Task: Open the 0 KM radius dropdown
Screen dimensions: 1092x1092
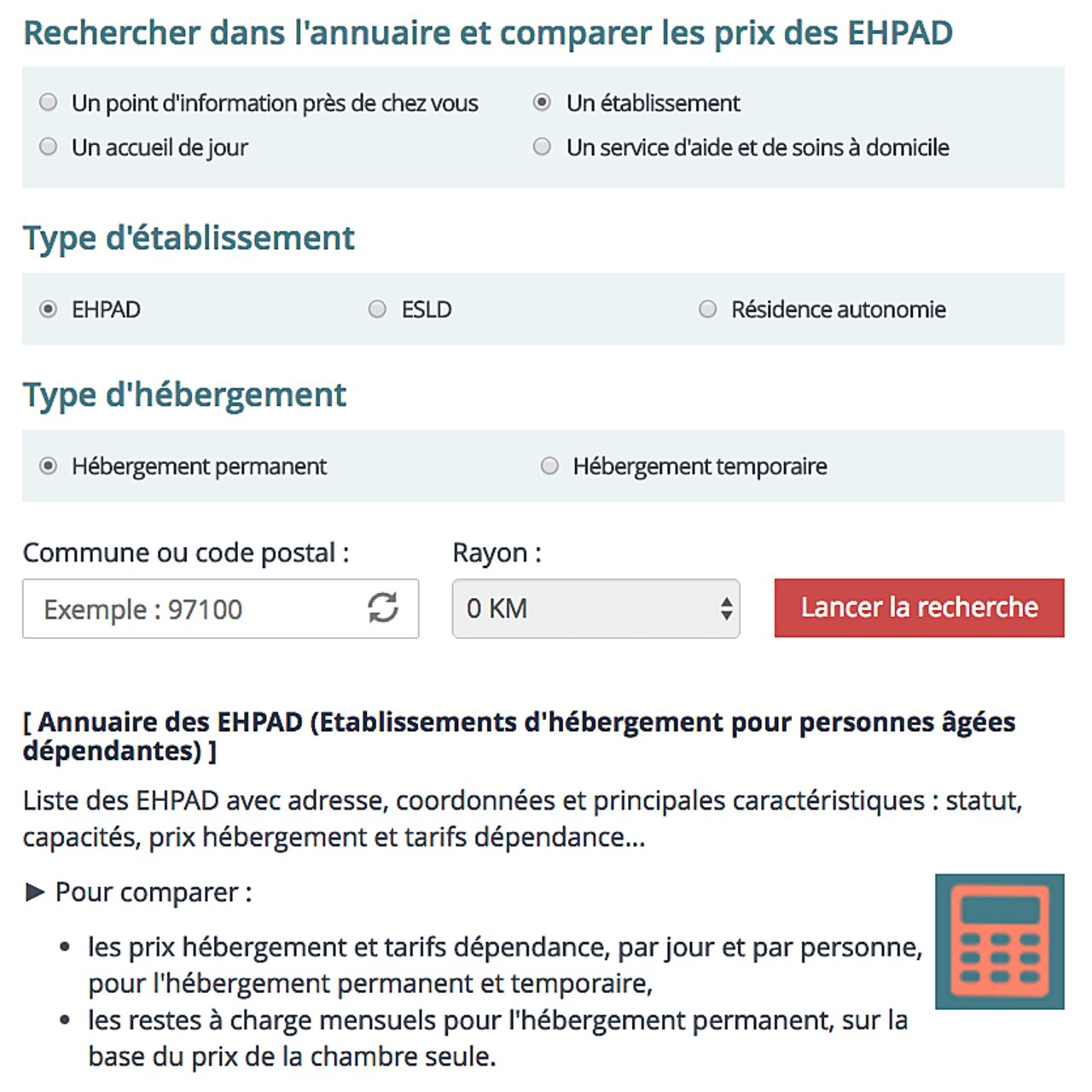Action: click(595, 608)
